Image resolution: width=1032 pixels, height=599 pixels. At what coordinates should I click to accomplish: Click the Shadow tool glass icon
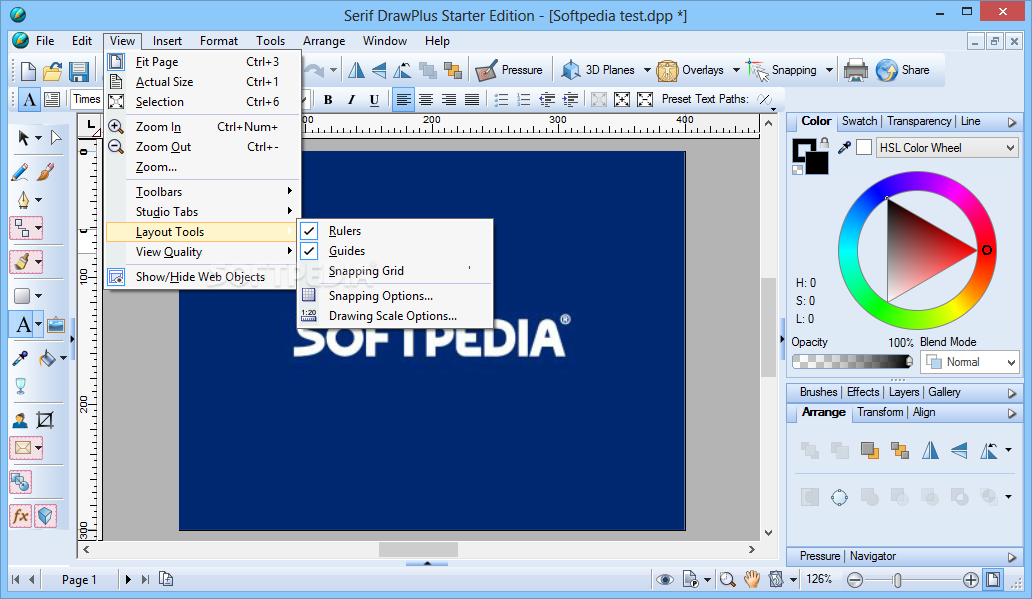click(20, 386)
